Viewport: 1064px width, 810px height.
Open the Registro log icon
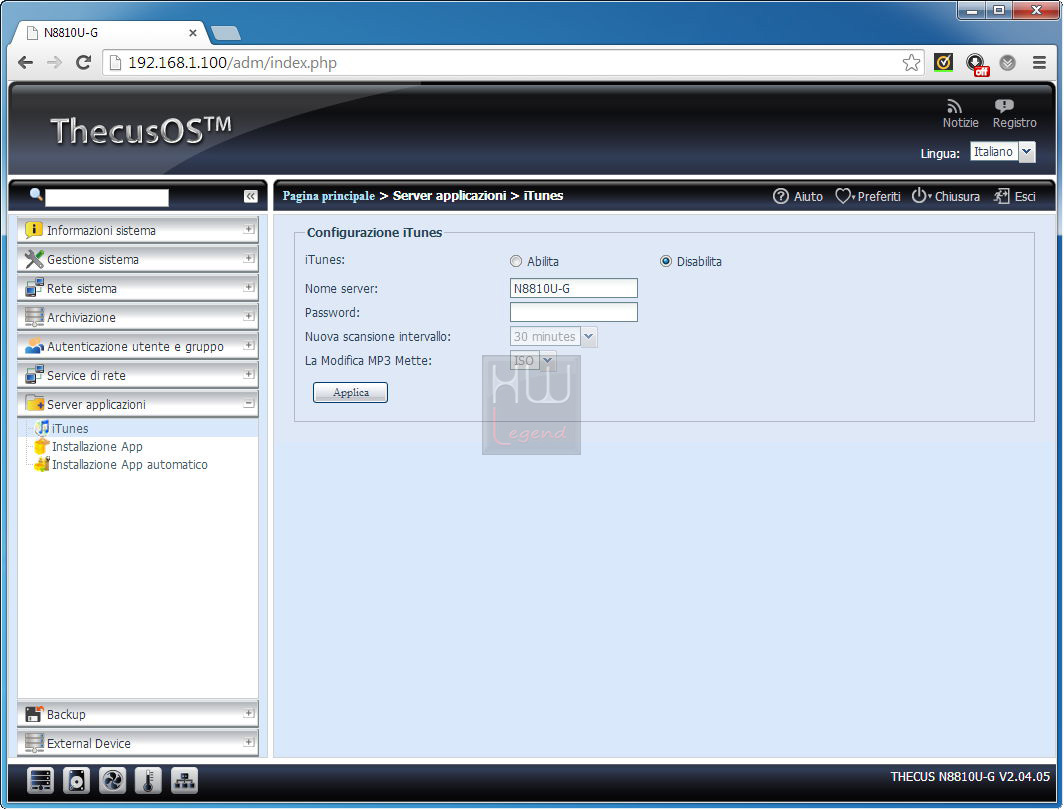click(x=1004, y=106)
